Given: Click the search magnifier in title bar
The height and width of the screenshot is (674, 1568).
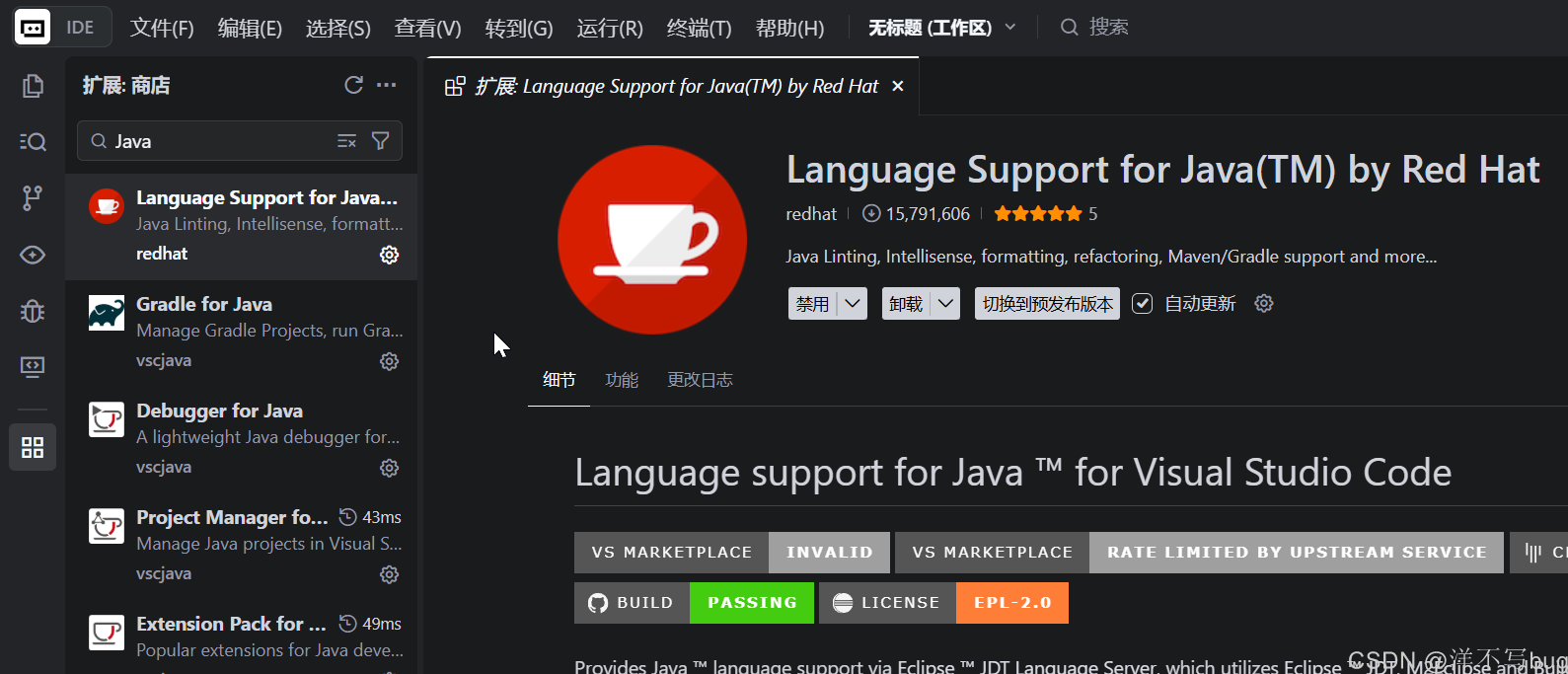Looking at the screenshot, I should coord(1070,27).
